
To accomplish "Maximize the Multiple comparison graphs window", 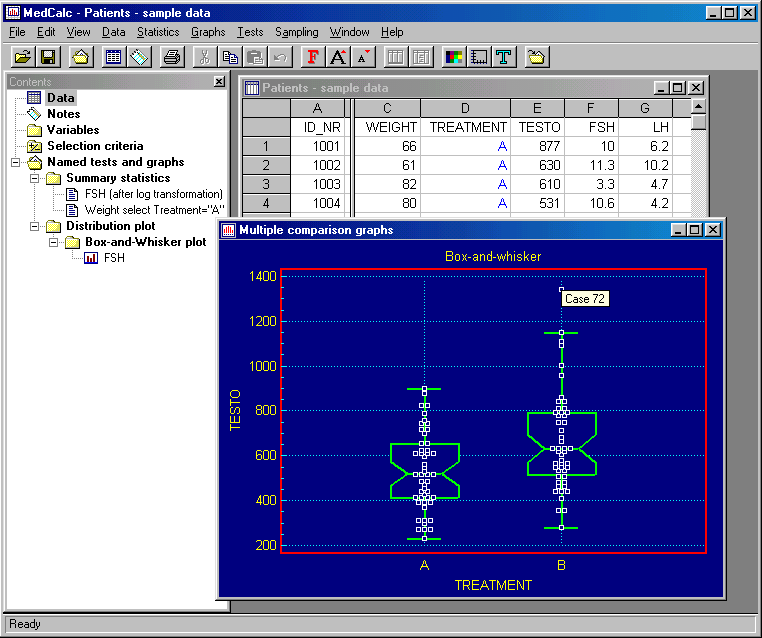I will 694,229.
